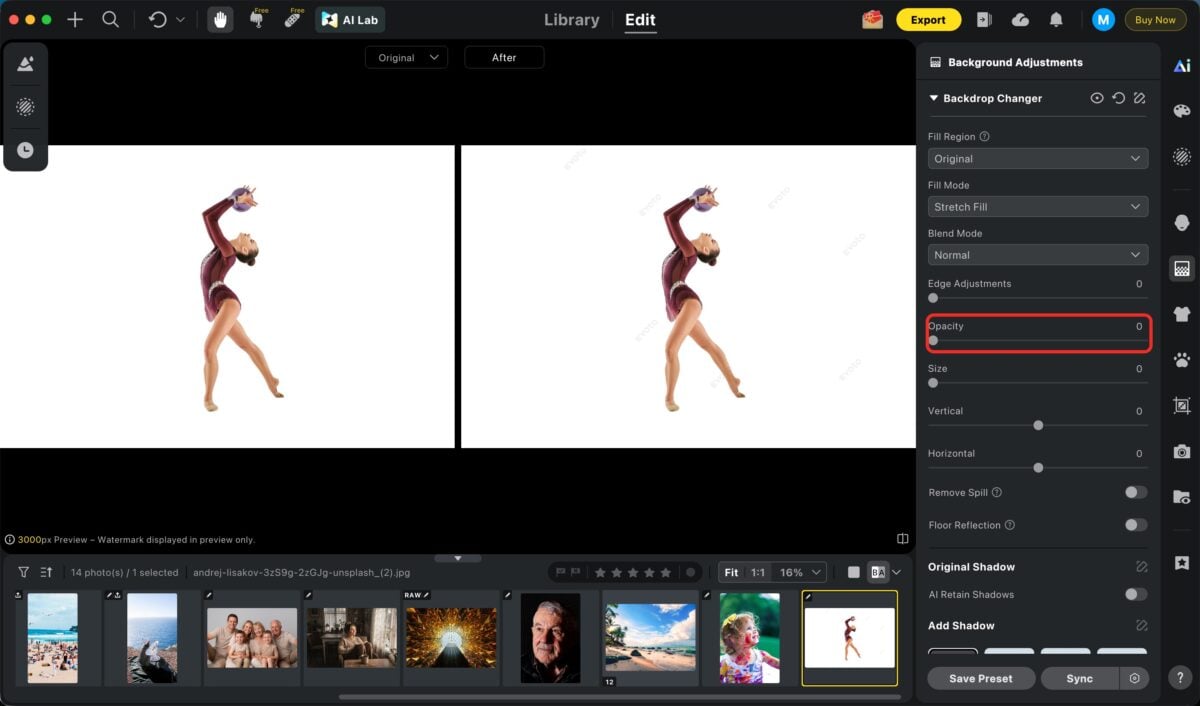
Task: Toggle Backdrop Changer preview with the eye icon
Action: 1097,98
